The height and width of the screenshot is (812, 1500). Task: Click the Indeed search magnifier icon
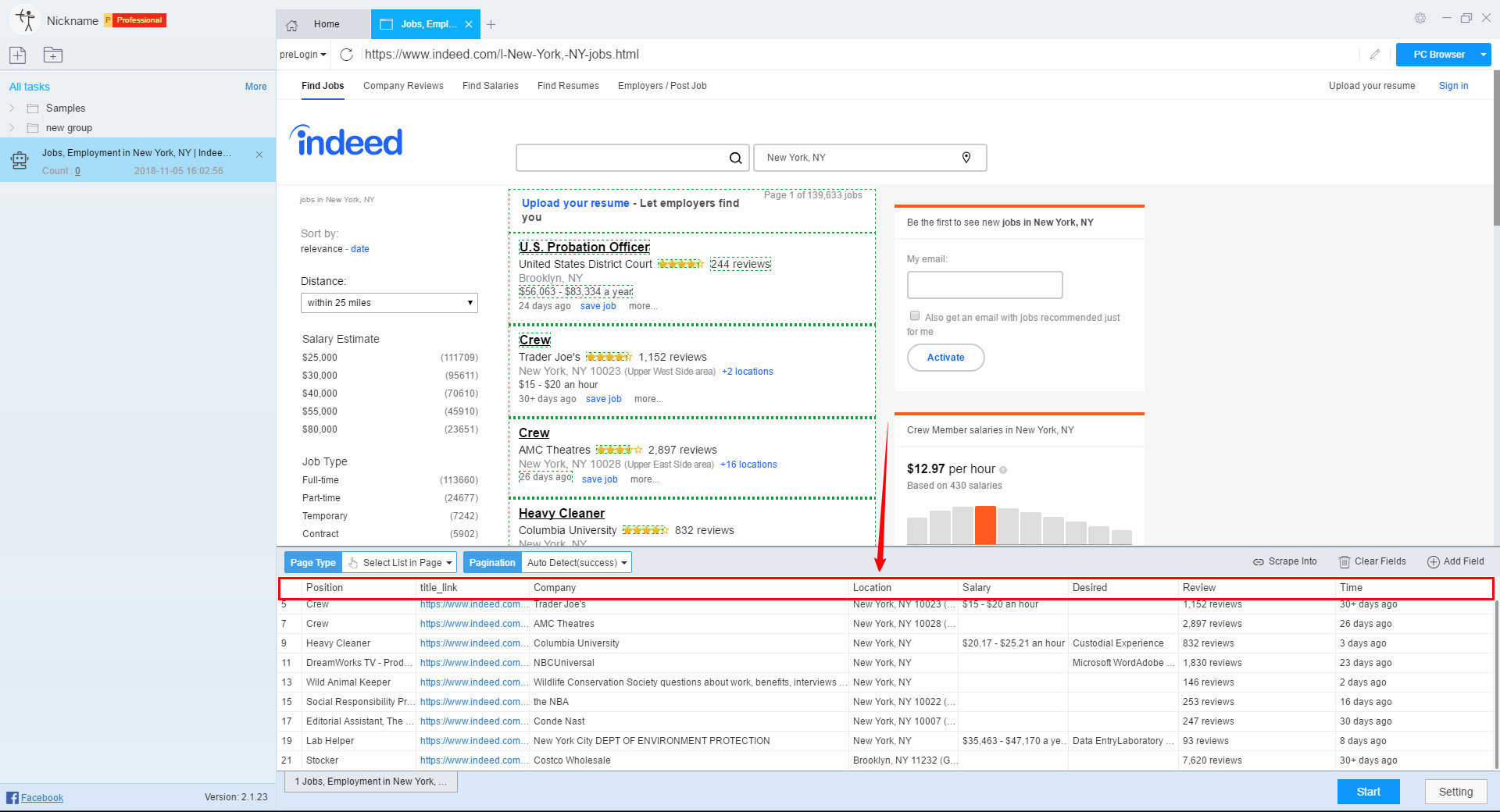point(735,158)
